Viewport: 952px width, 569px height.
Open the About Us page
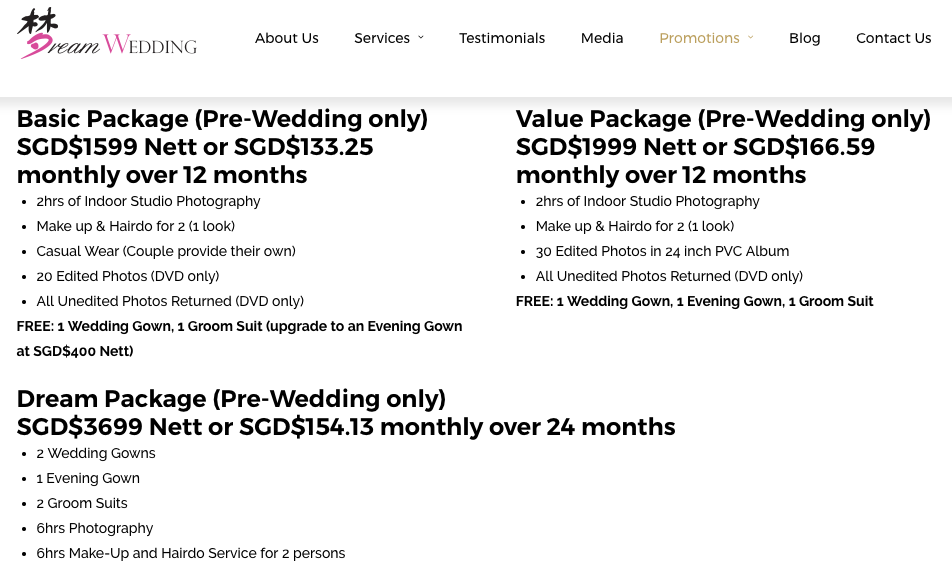286,38
